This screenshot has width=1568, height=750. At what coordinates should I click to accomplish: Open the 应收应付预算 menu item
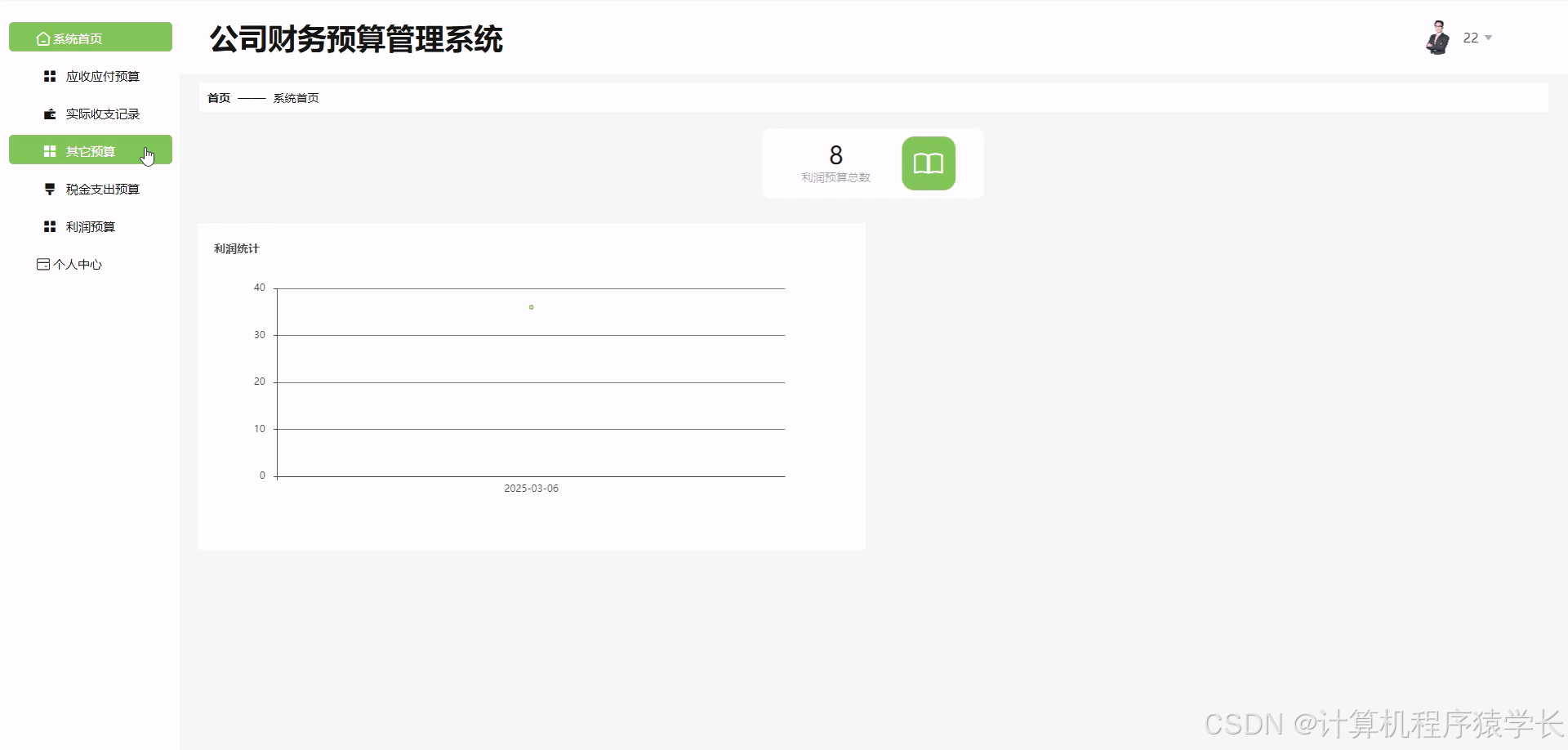pos(102,75)
